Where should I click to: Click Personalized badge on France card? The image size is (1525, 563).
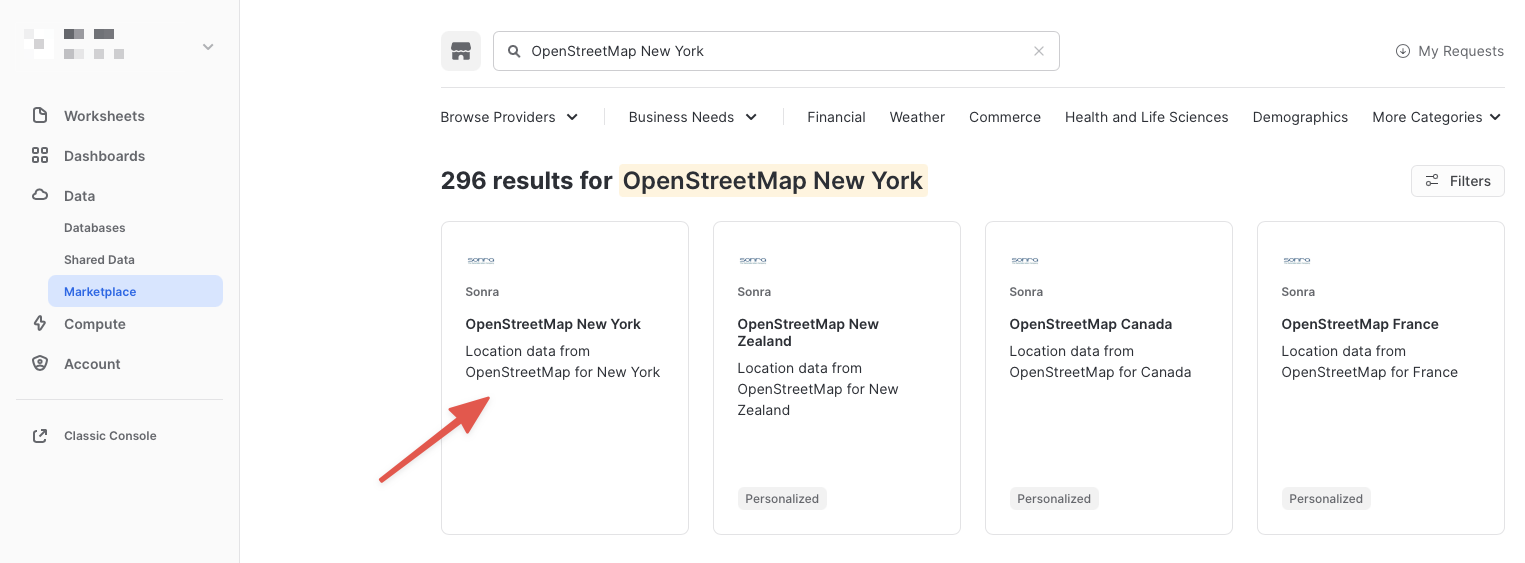click(x=1326, y=499)
